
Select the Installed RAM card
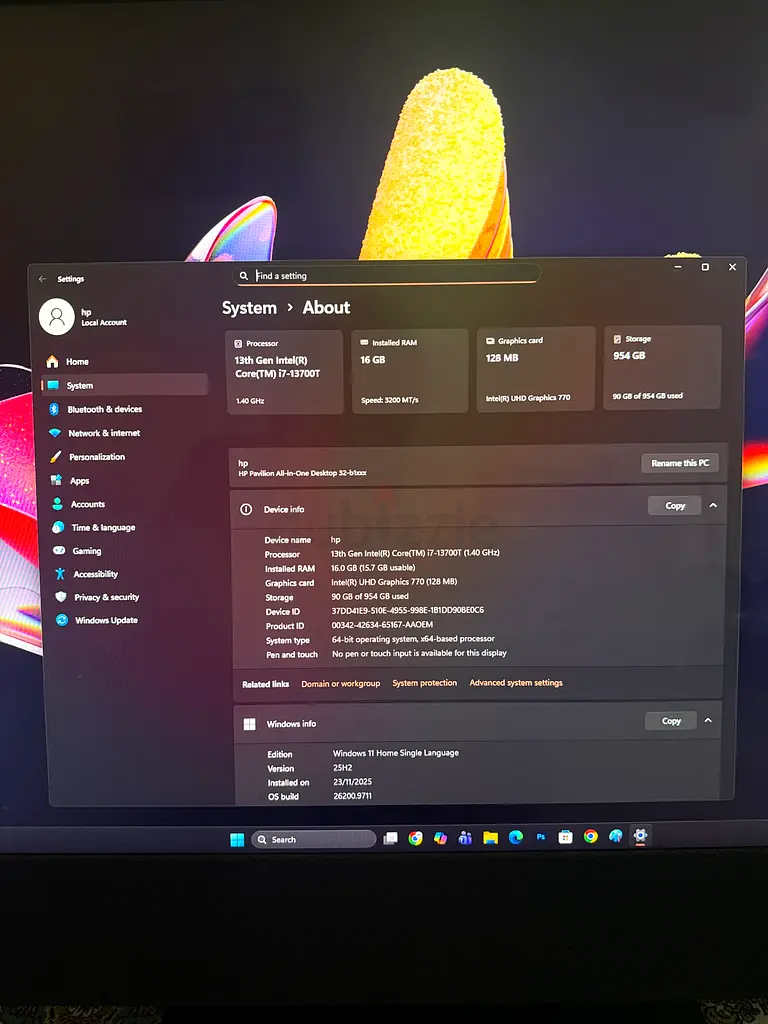[x=410, y=370]
